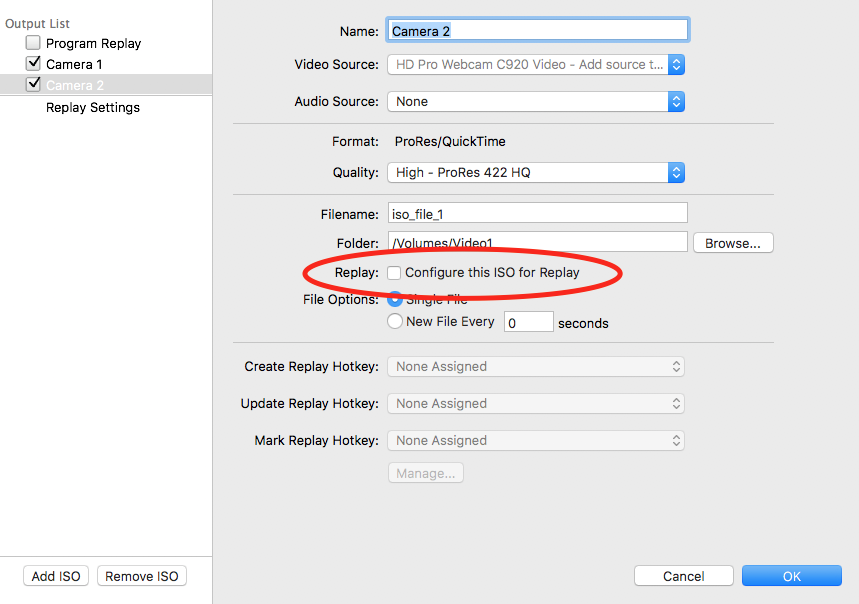
Task: Click the seconds interval input field
Action: pyautogui.click(x=527, y=322)
